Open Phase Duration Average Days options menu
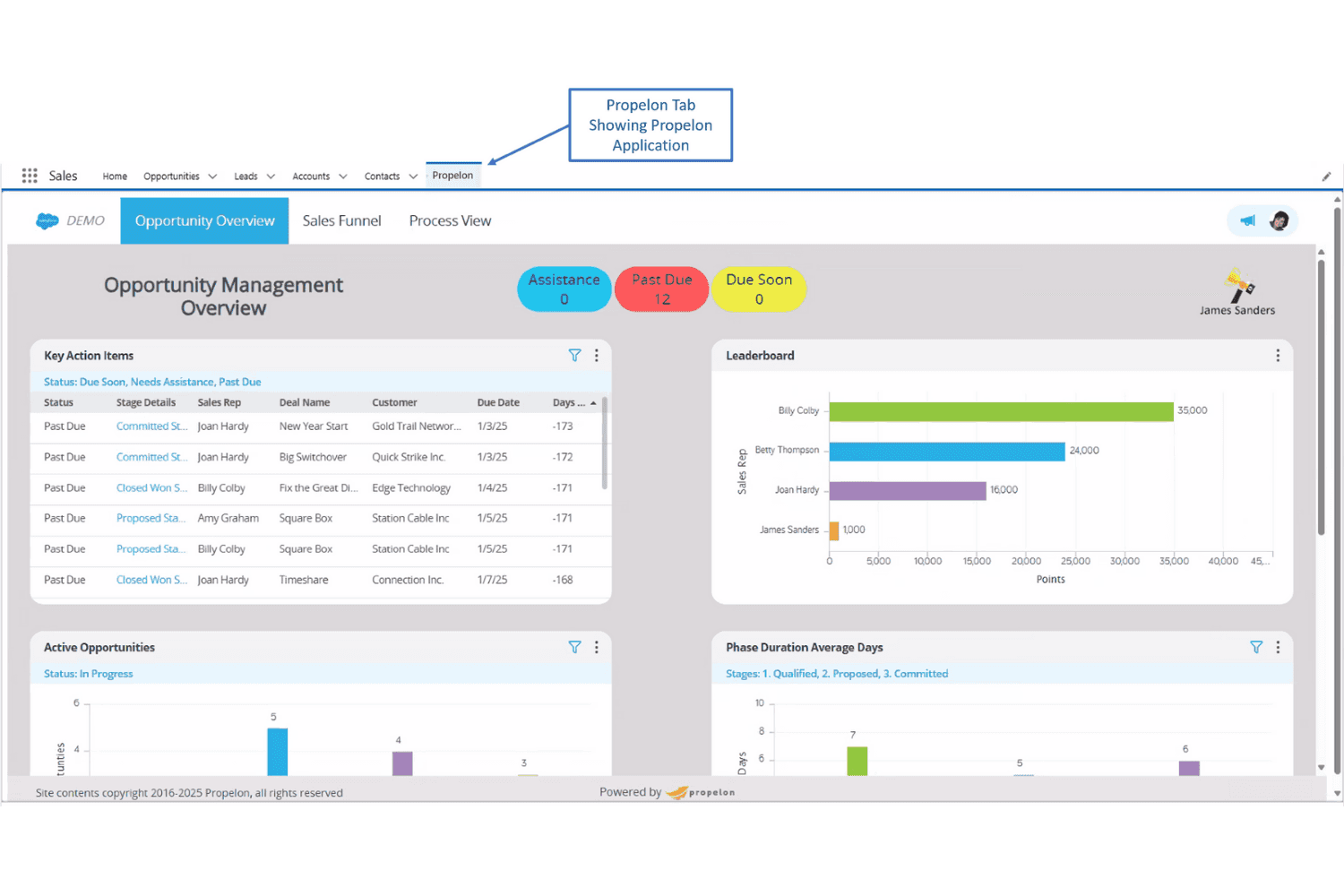This screenshot has height=896, width=1344. (x=1278, y=647)
